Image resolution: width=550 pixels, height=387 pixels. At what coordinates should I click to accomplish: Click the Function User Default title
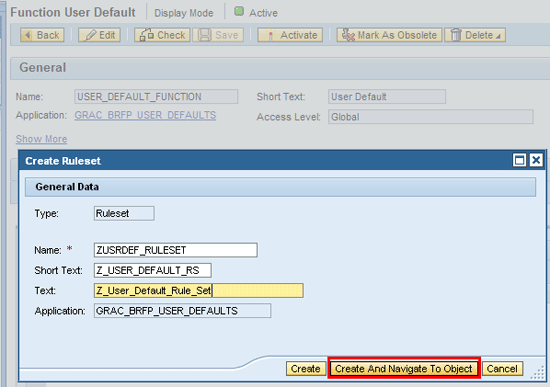73,13
